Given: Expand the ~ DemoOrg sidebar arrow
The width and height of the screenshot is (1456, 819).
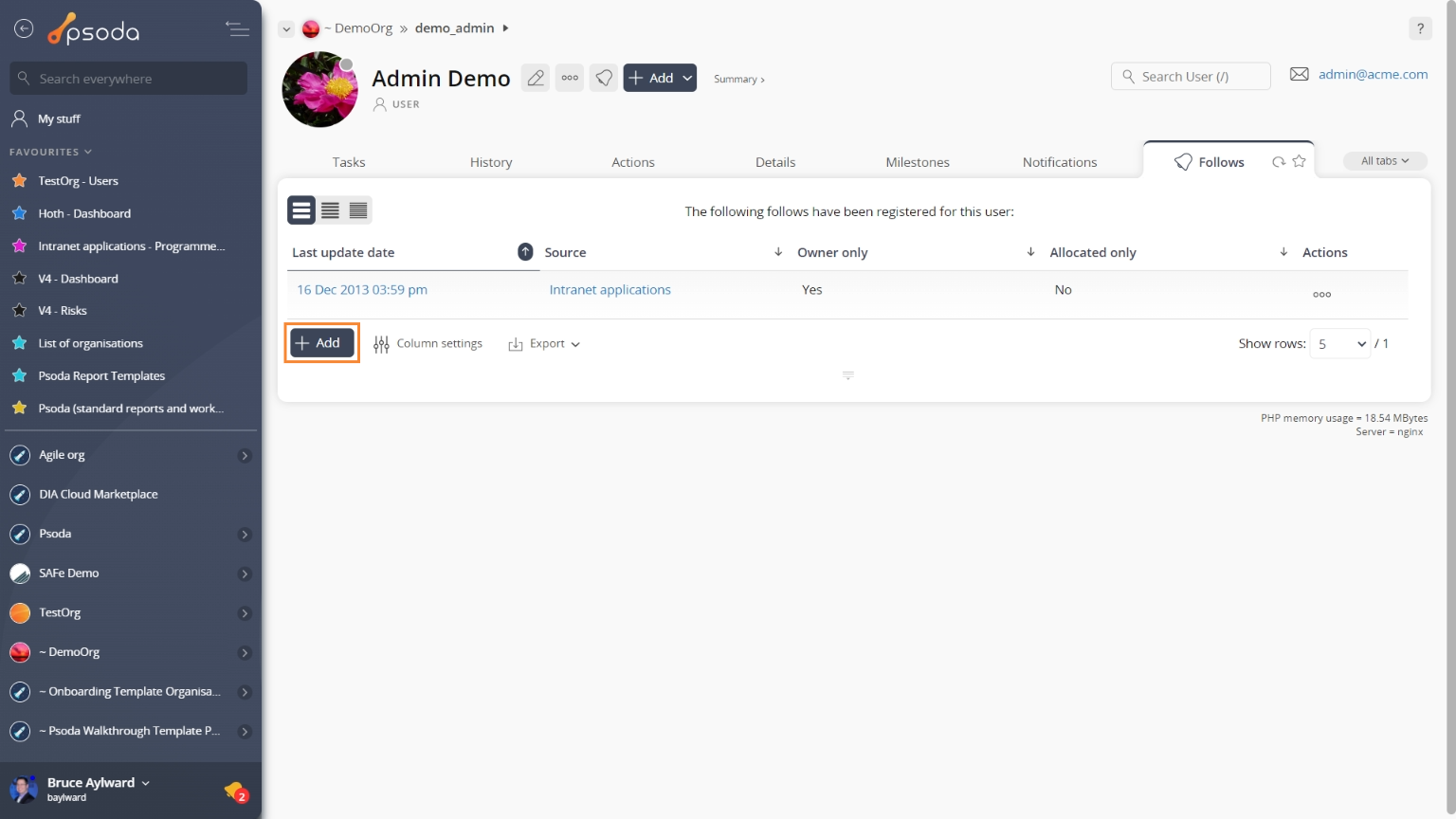Looking at the screenshot, I should tap(245, 653).
